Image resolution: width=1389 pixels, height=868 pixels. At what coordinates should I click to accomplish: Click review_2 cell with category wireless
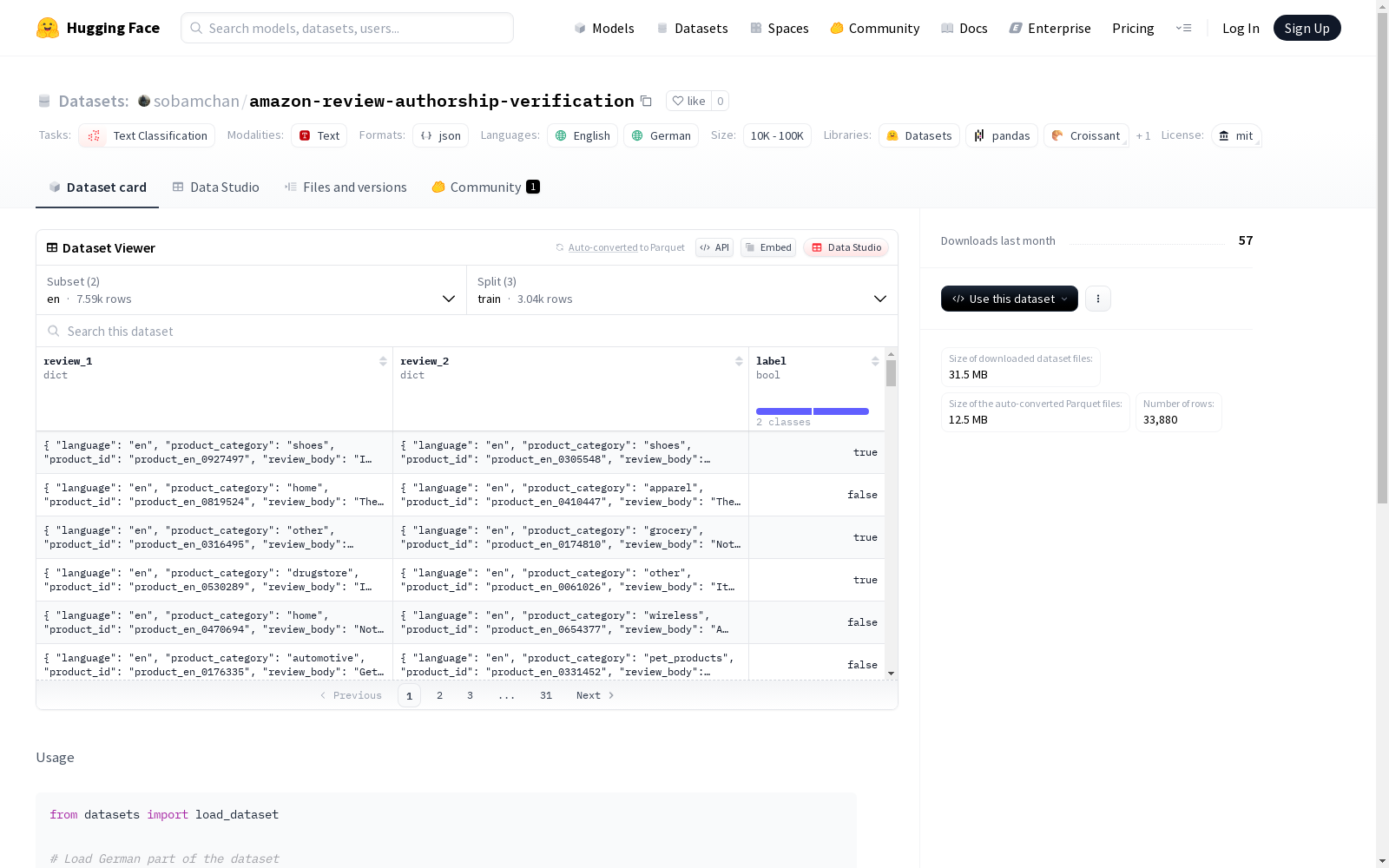[x=570, y=622]
